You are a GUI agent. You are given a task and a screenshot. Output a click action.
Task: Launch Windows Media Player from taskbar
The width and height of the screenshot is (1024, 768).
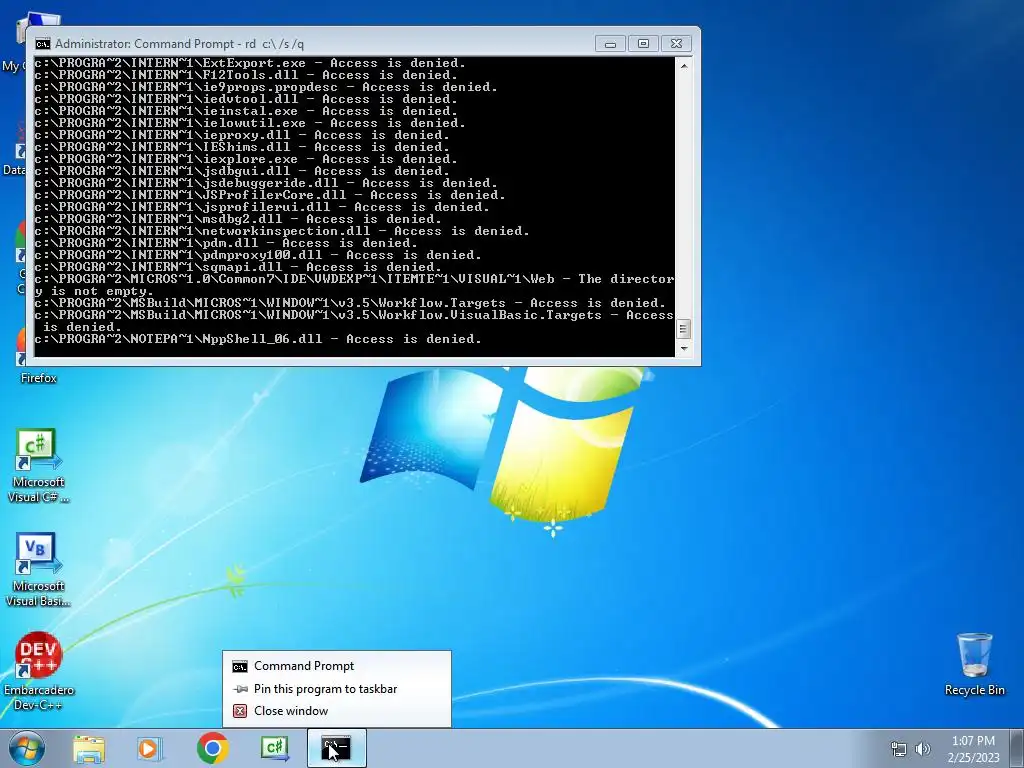[150, 749]
